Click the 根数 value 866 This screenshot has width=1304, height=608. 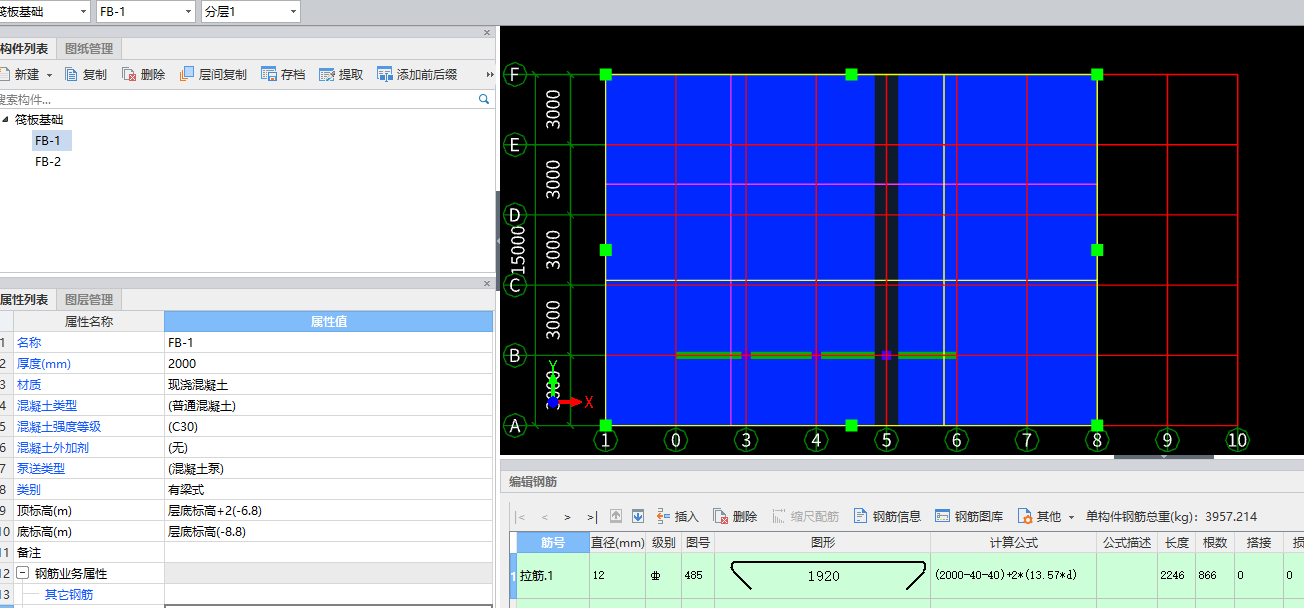[x=1215, y=575]
